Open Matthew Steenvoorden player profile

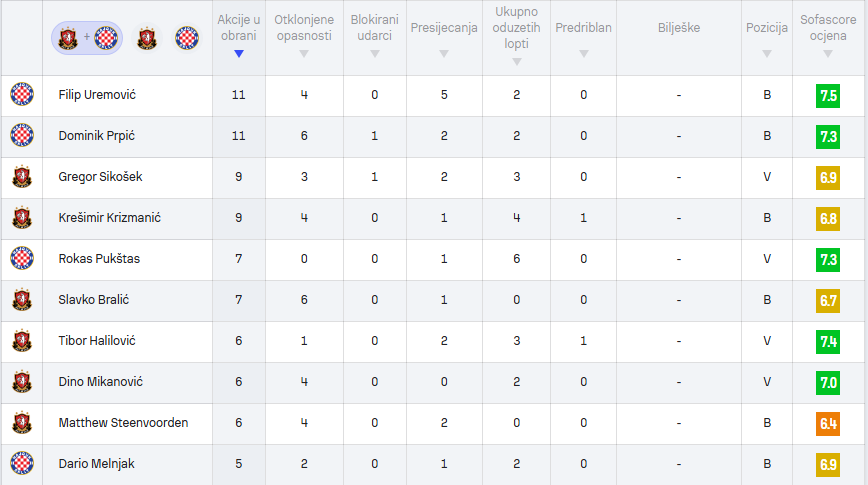tap(123, 422)
